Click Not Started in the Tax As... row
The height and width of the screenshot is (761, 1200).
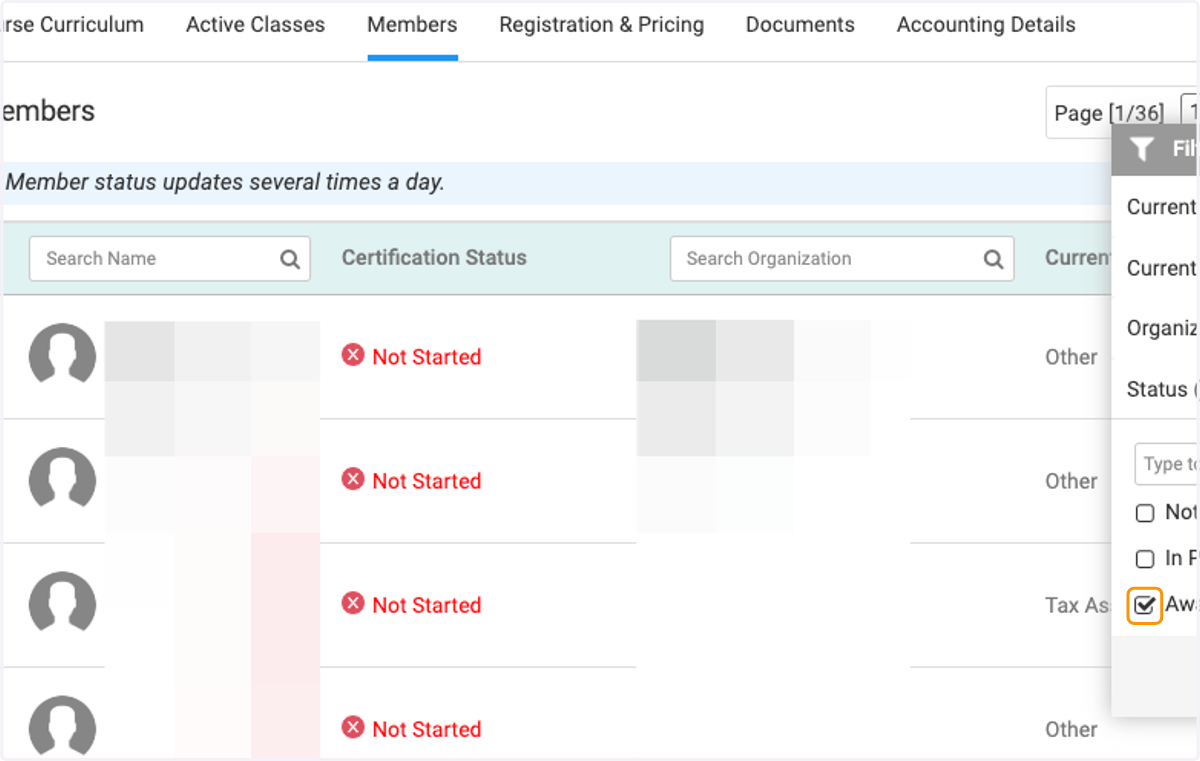click(x=426, y=605)
